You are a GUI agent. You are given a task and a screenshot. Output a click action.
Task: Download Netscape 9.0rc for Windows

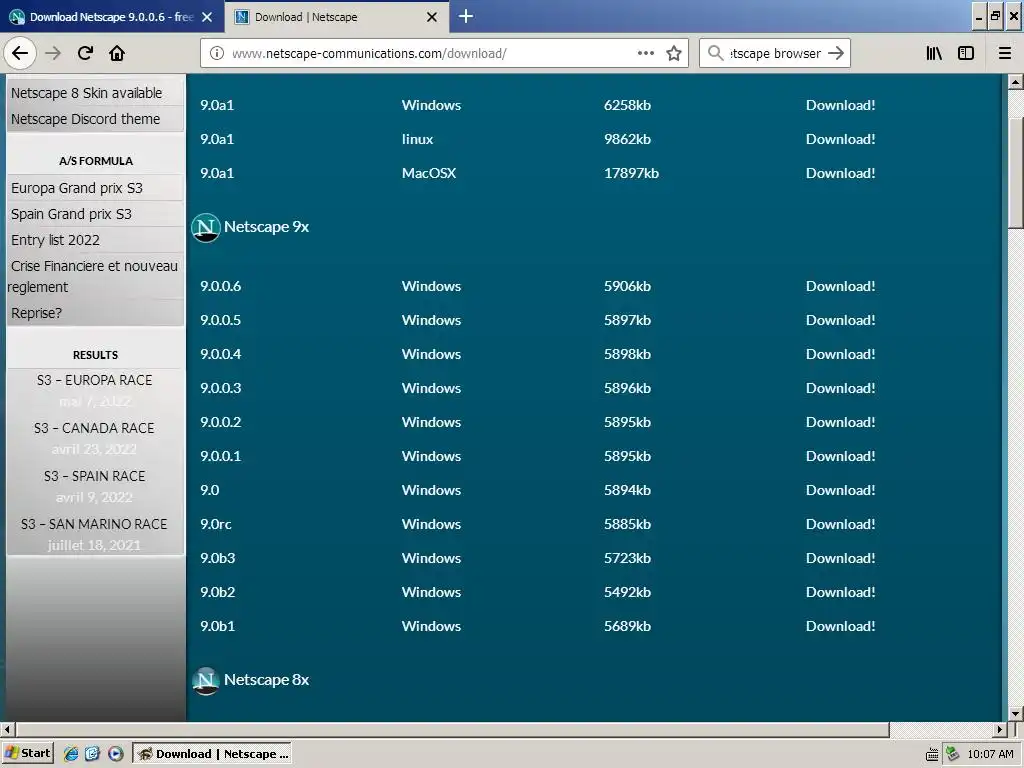click(840, 524)
